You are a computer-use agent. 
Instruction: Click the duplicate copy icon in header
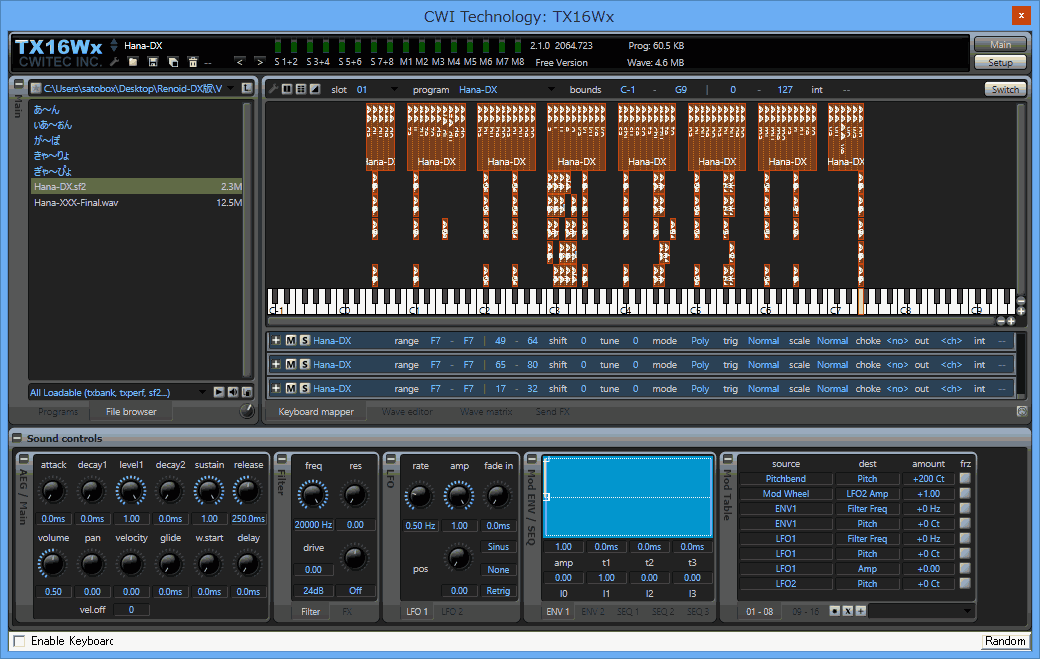coord(173,62)
